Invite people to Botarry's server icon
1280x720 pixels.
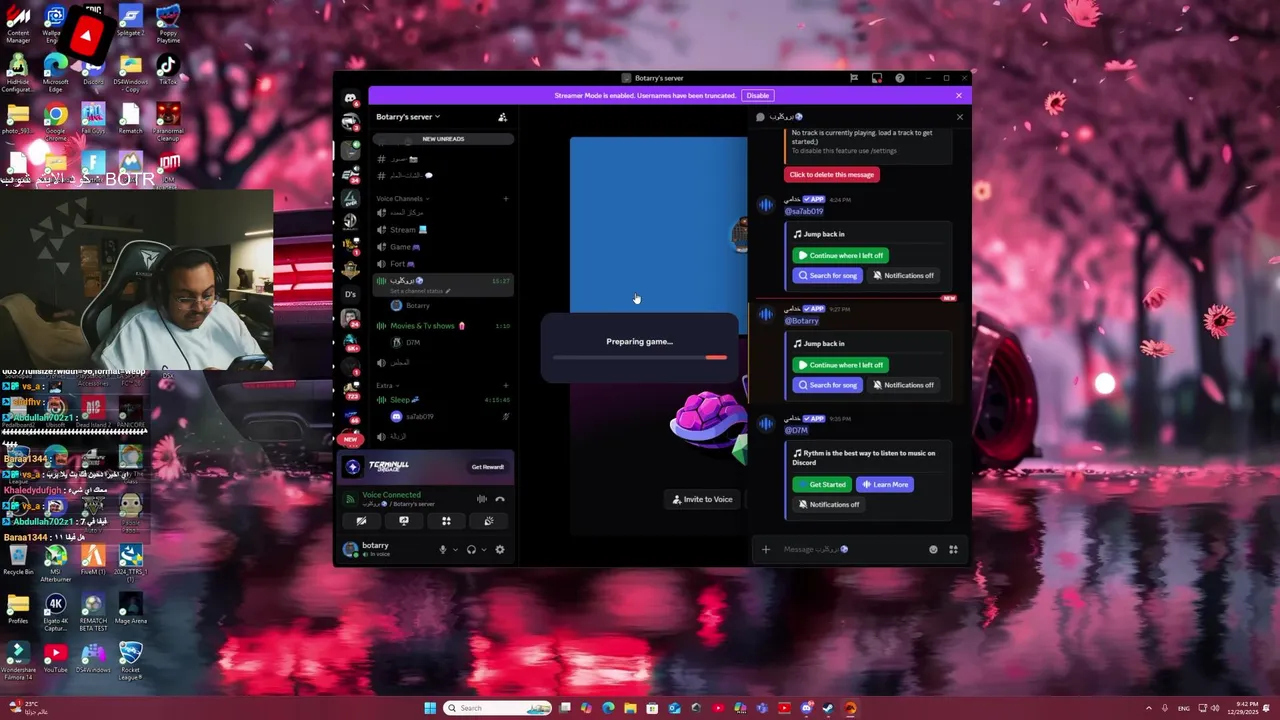pyautogui.click(x=502, y=117)
